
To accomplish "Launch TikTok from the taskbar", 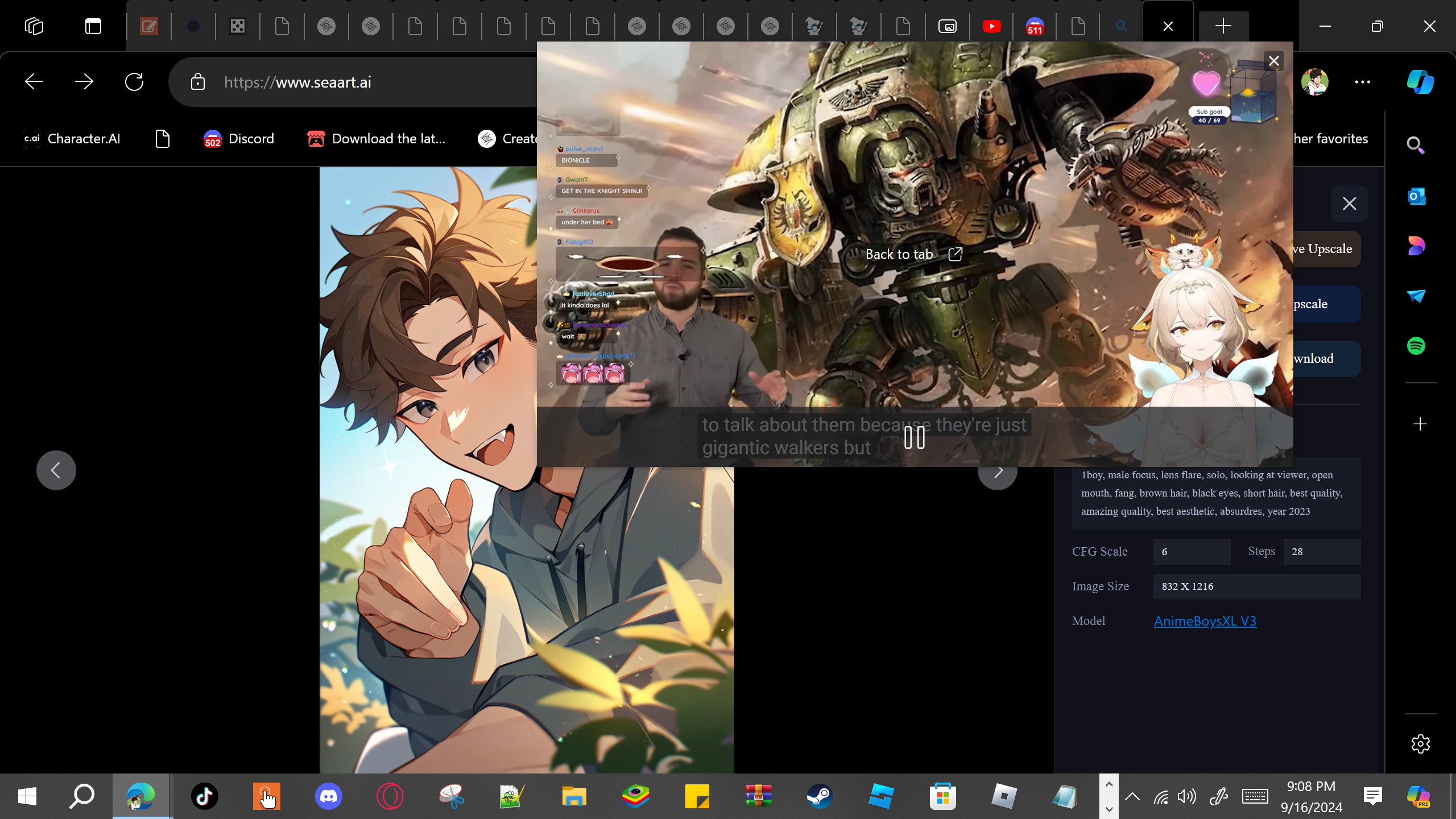I will pos(205,796).
